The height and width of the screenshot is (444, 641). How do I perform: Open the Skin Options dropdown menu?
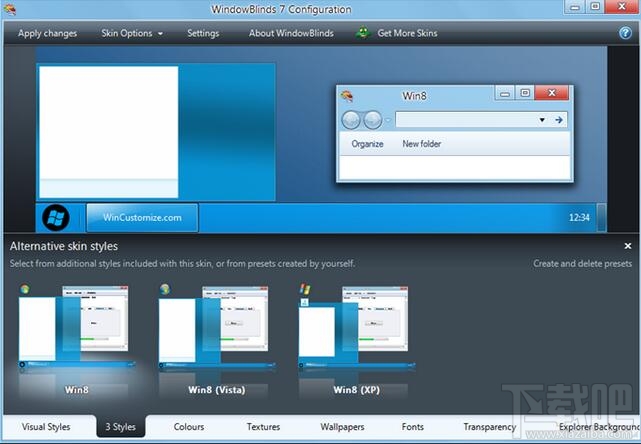point(132,33)
